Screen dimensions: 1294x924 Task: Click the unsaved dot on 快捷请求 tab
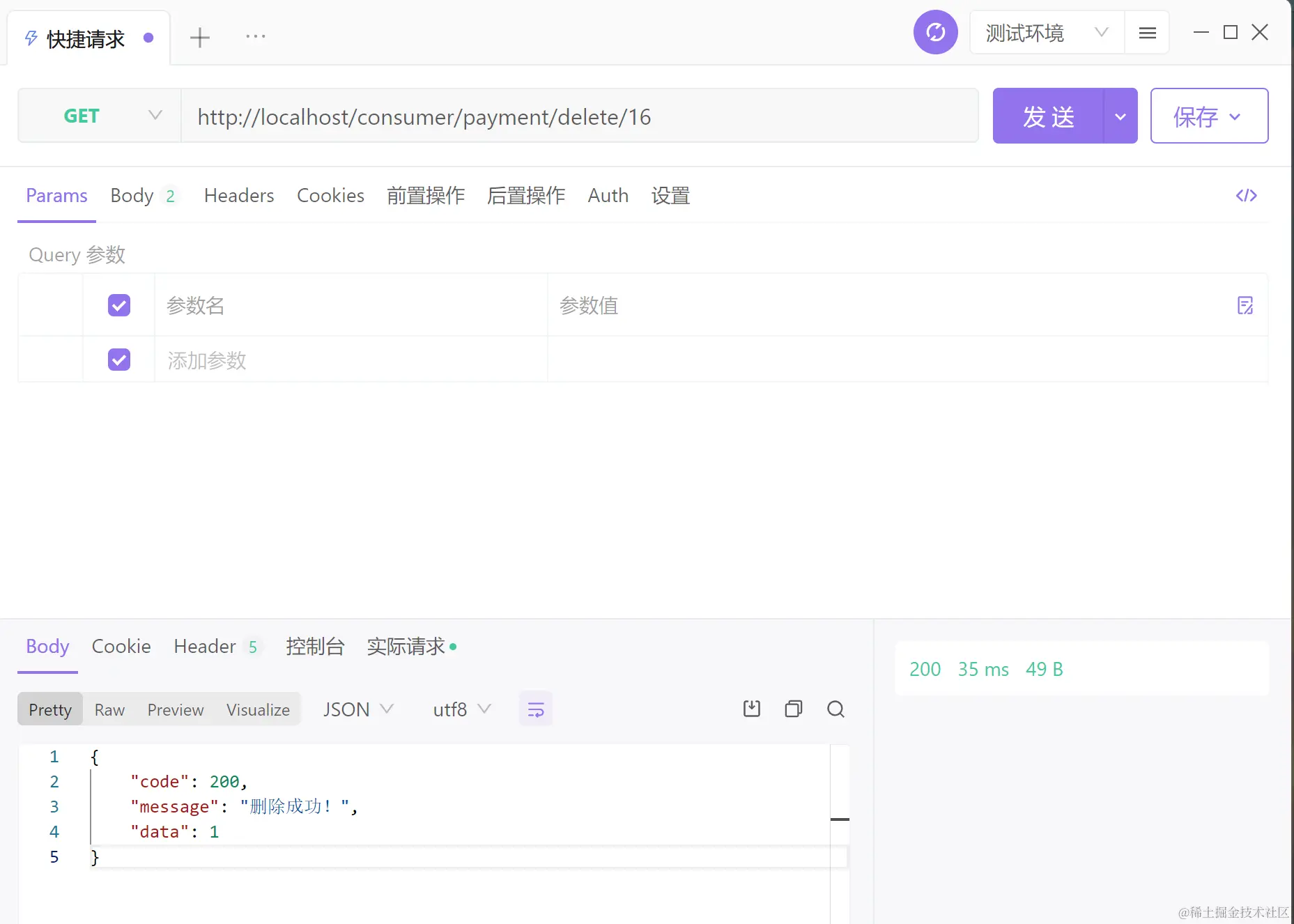[148, 38]
